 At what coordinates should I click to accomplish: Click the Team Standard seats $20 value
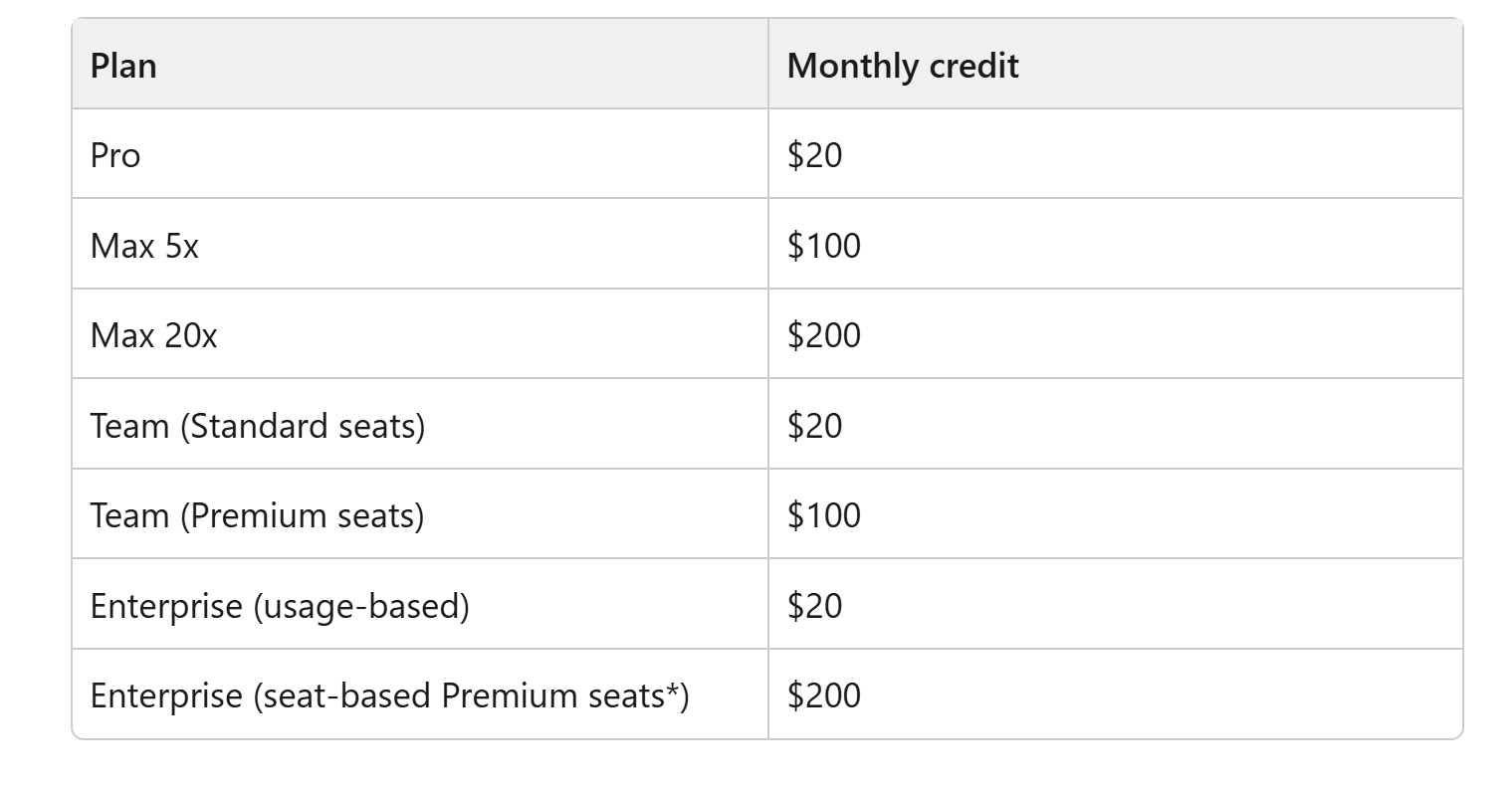pyautogui.click(x=814, y=425)
